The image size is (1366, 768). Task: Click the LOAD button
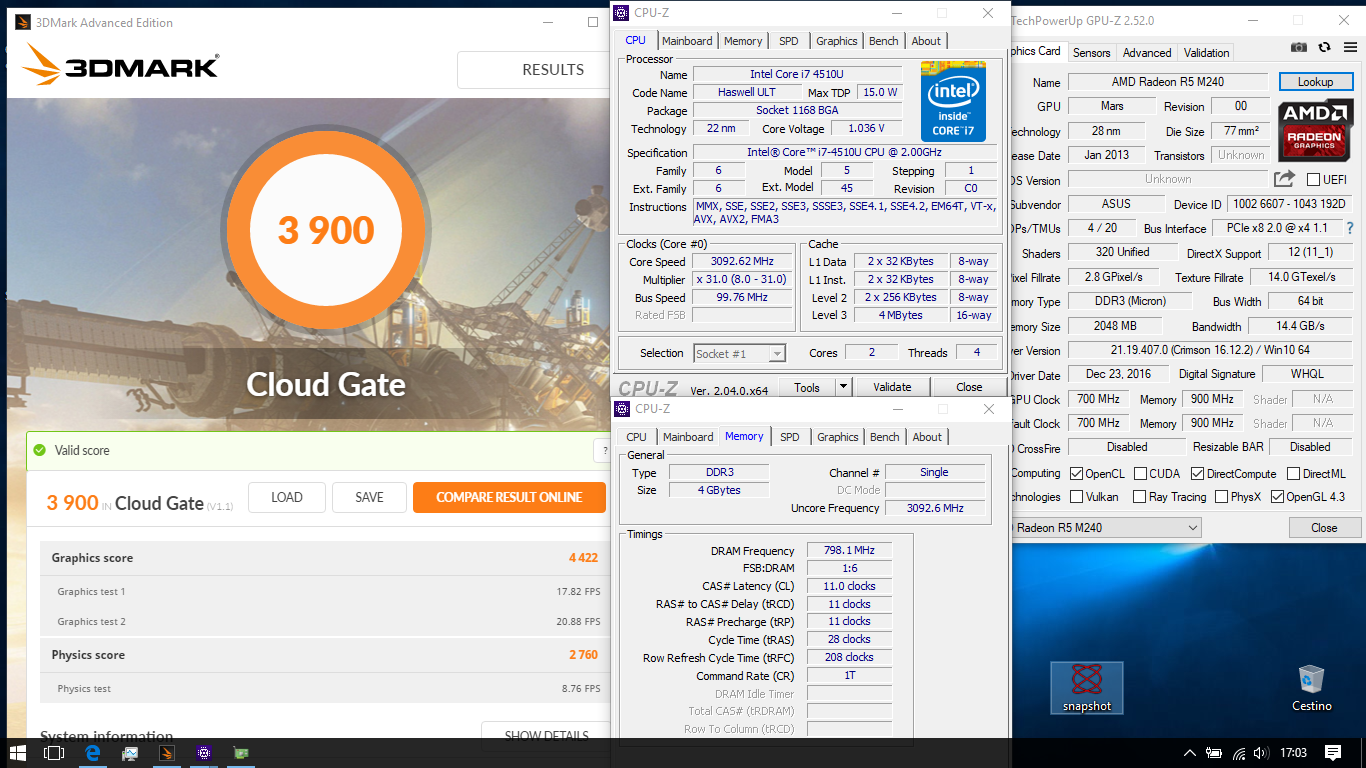click(x=287, y=497)
